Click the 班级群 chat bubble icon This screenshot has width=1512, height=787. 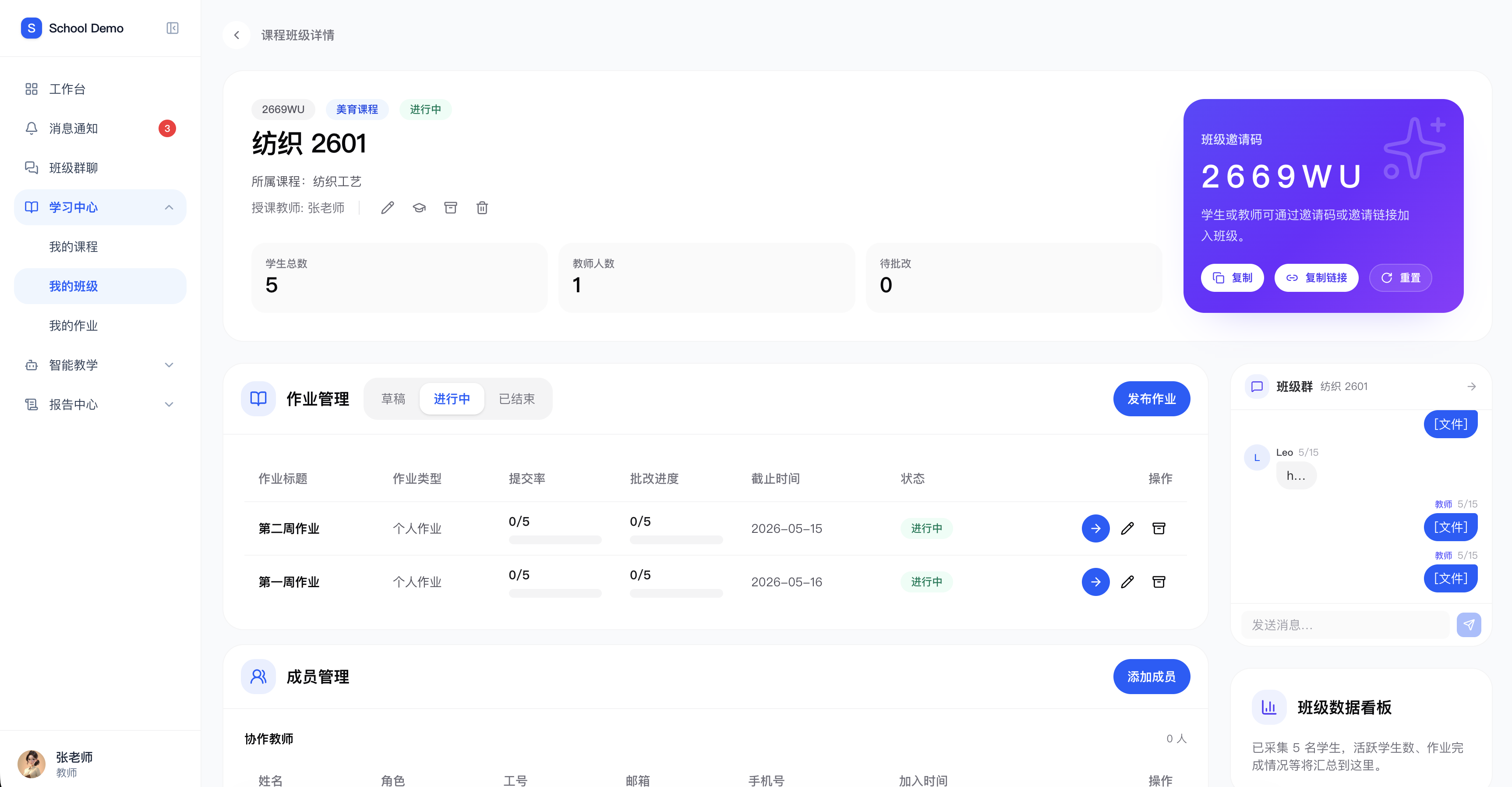pos(1257,386)
